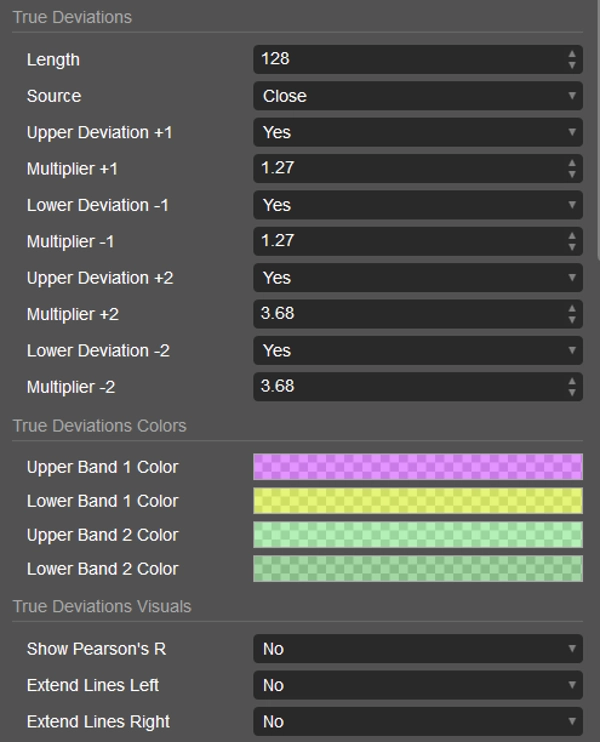This screenshot has height=742, width=600.
Task: Open the Extend Lines Left dropdown
Action: 417,685
